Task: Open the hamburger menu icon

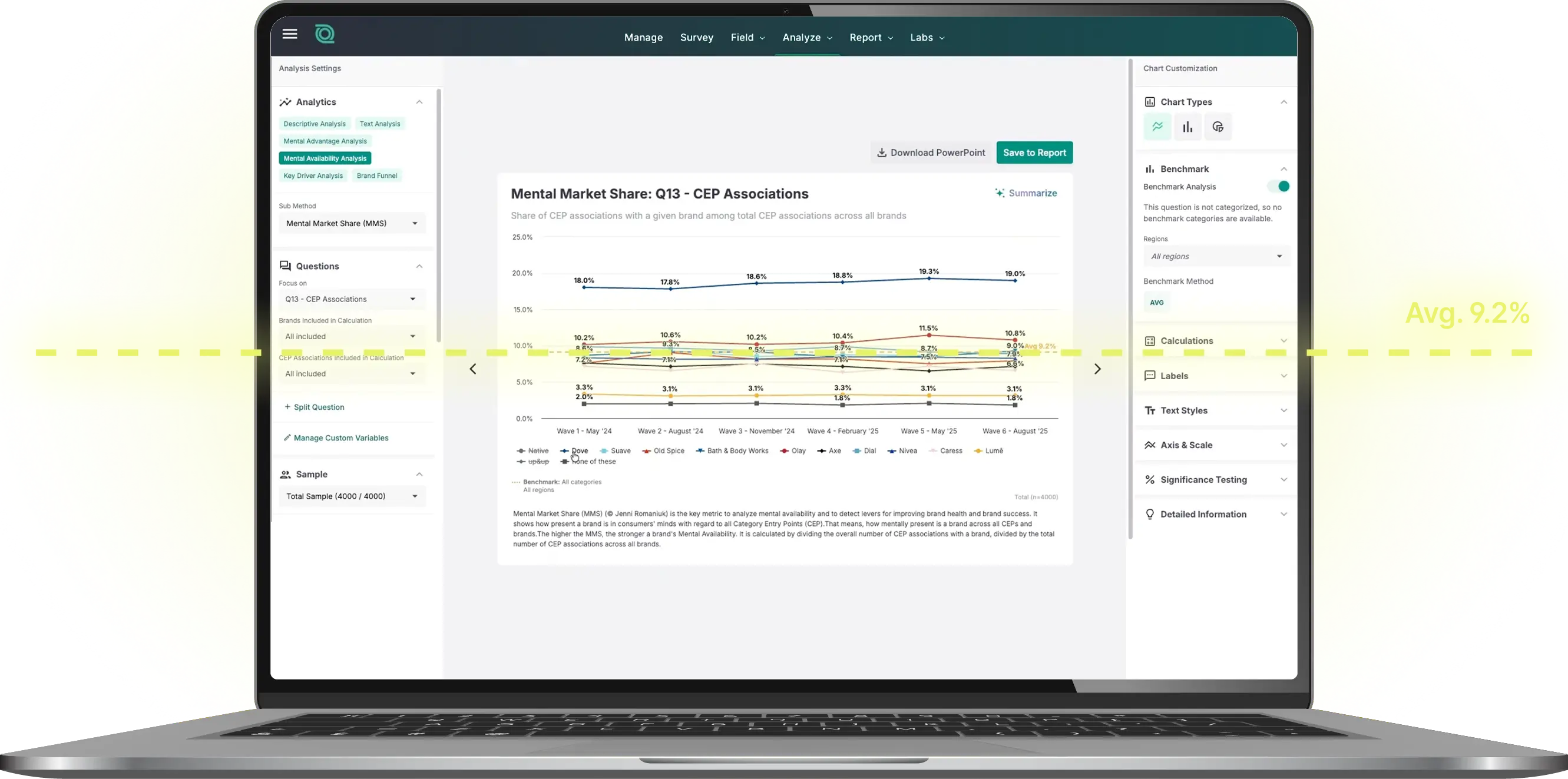Action: 290,34
